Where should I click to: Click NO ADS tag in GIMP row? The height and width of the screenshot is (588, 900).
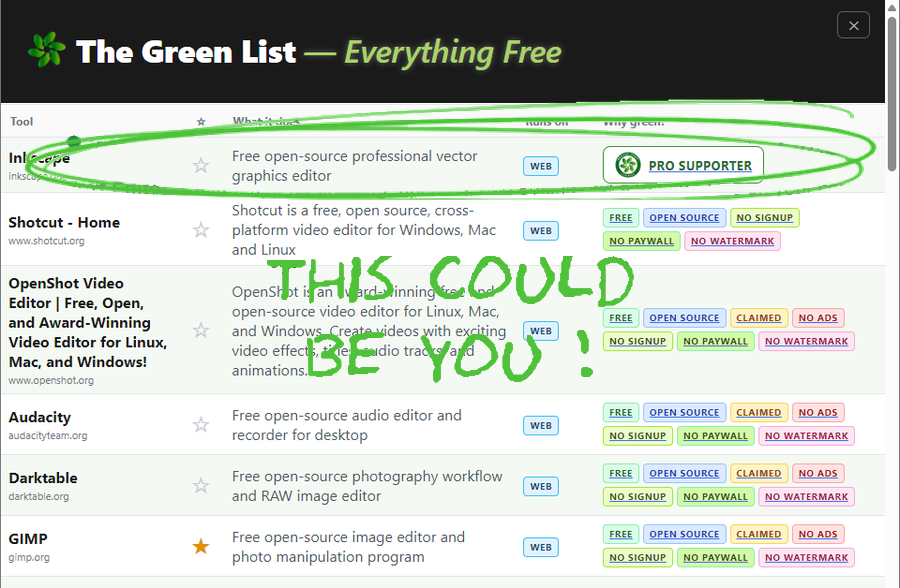click(818, 534)
